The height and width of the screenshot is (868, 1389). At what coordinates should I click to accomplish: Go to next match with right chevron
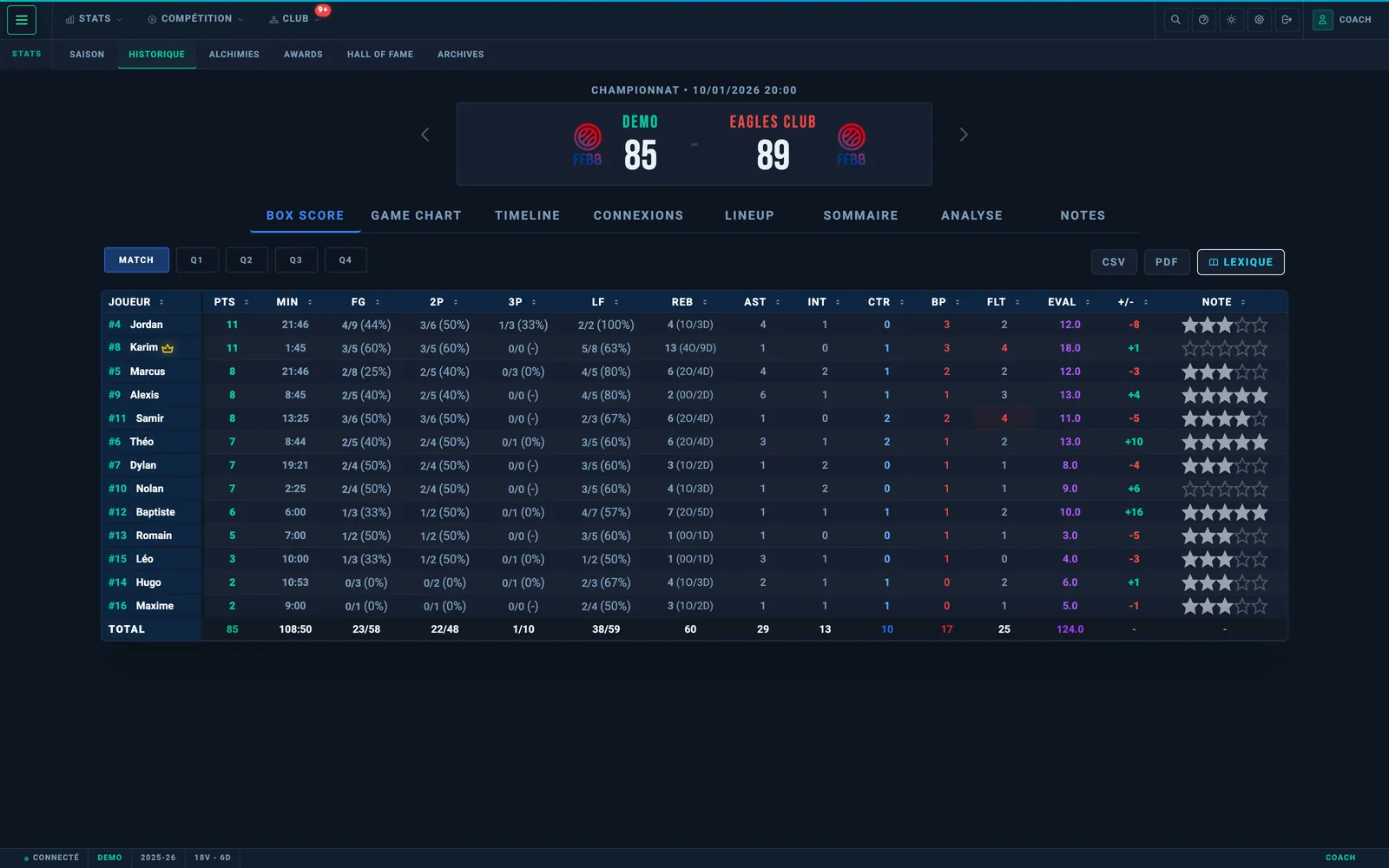tap(964, 135)
